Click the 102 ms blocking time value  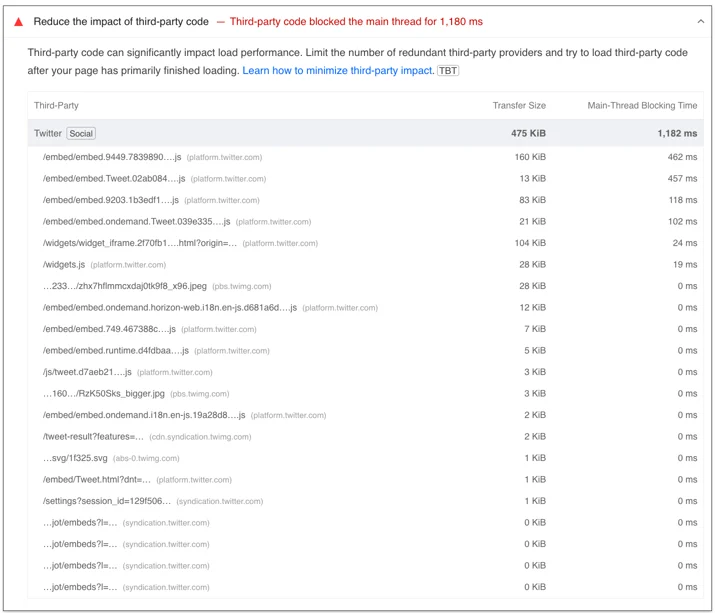click(683, 221)
